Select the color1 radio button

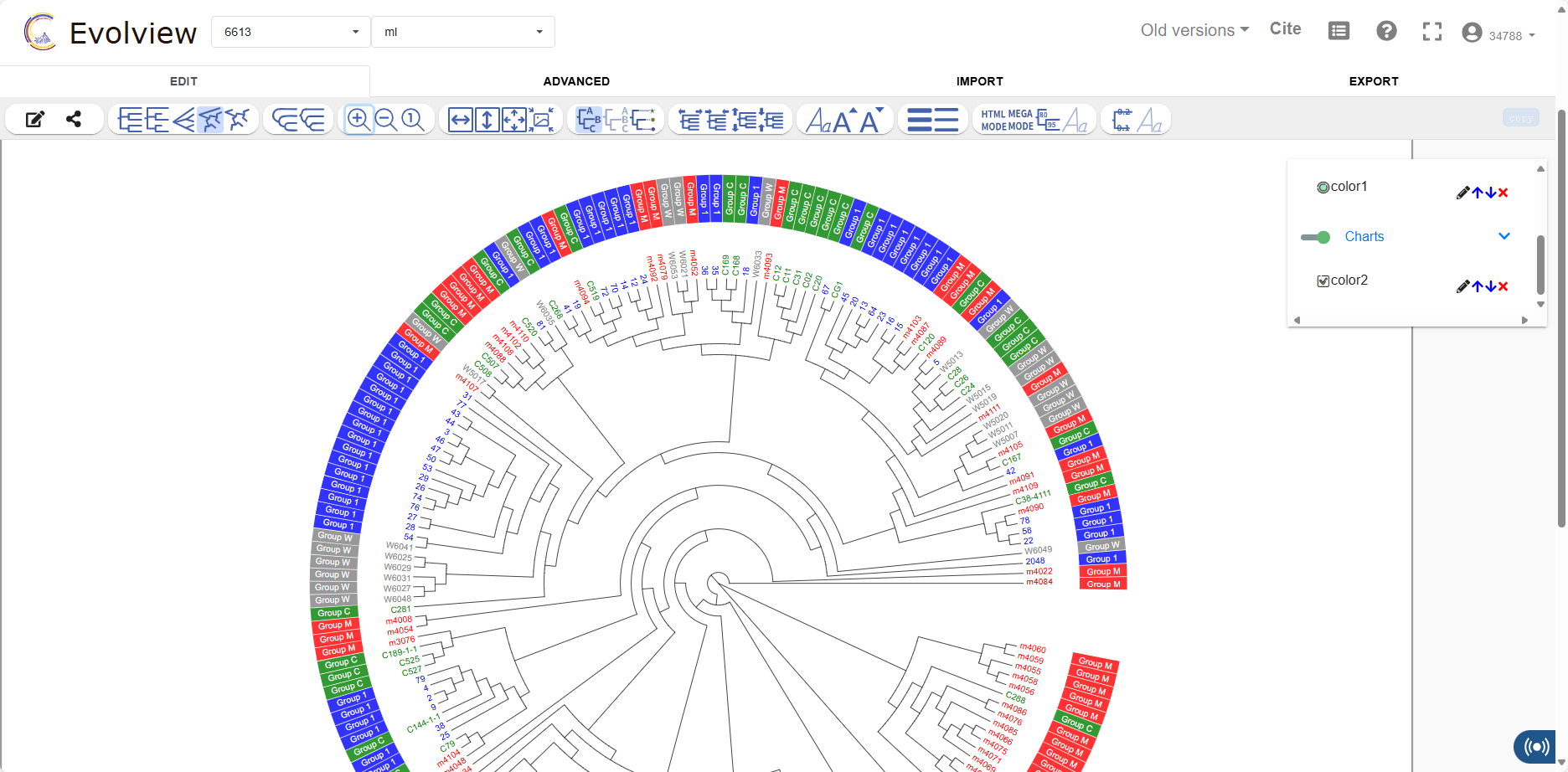(x=1323, y=188)
